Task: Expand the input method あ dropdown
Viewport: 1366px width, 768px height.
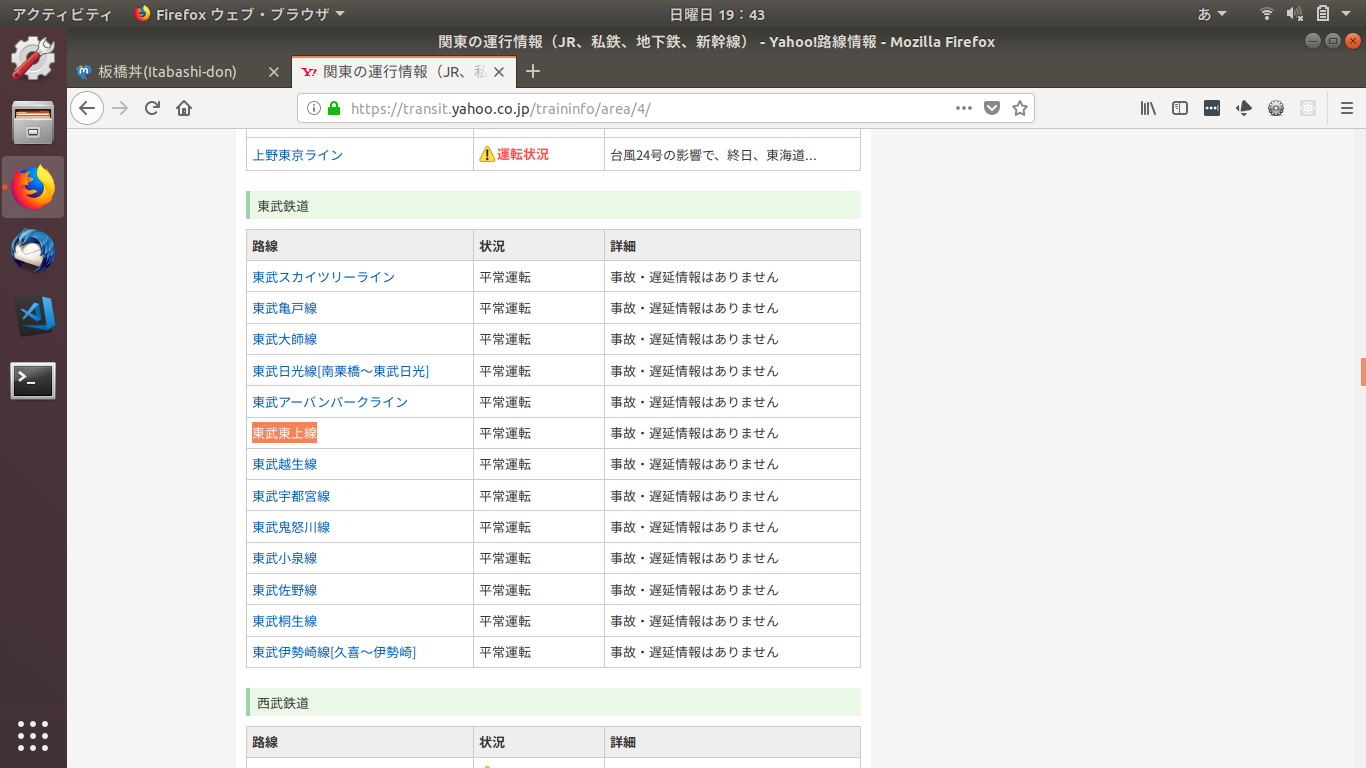Action: 1212,14
